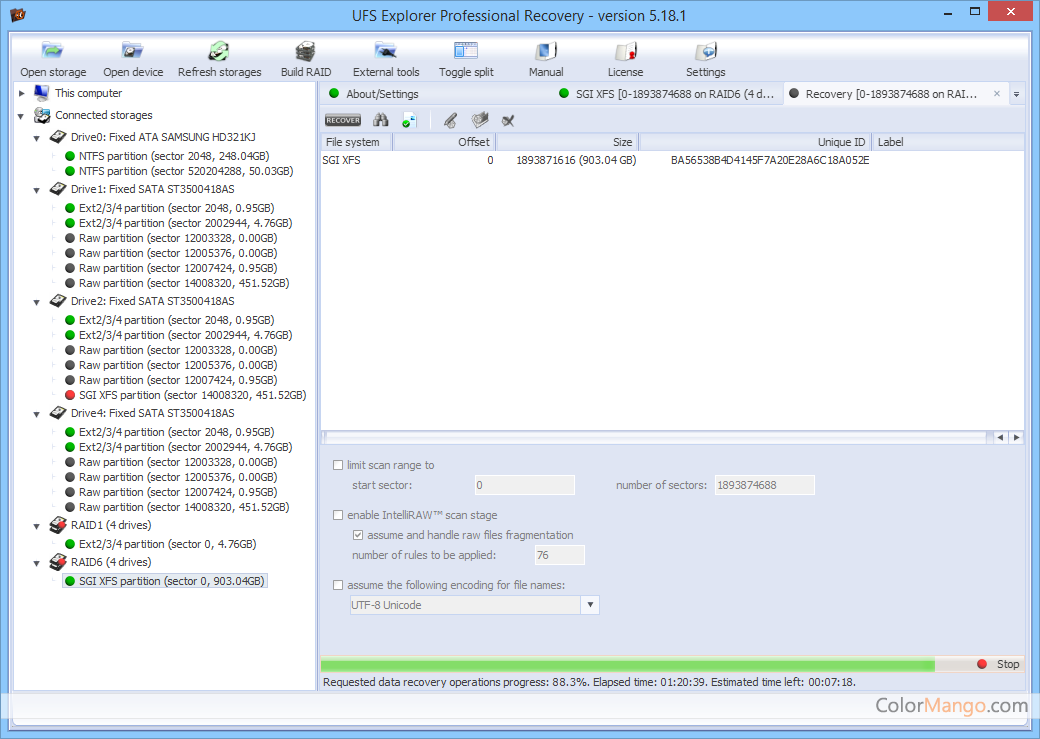The width and height of the screenshot is (1040, 739).
Task: Click the number of sectors field
Action: point(764,485)
